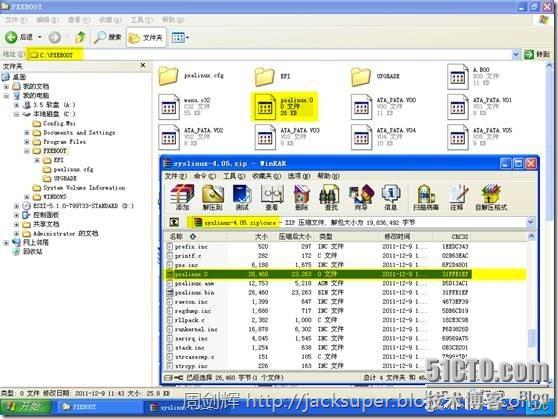Screen dimensions: 558x419
Task: Click WinRAR's 解压到 (Extract To) toolbar icon
Action: tap(212, 197)
